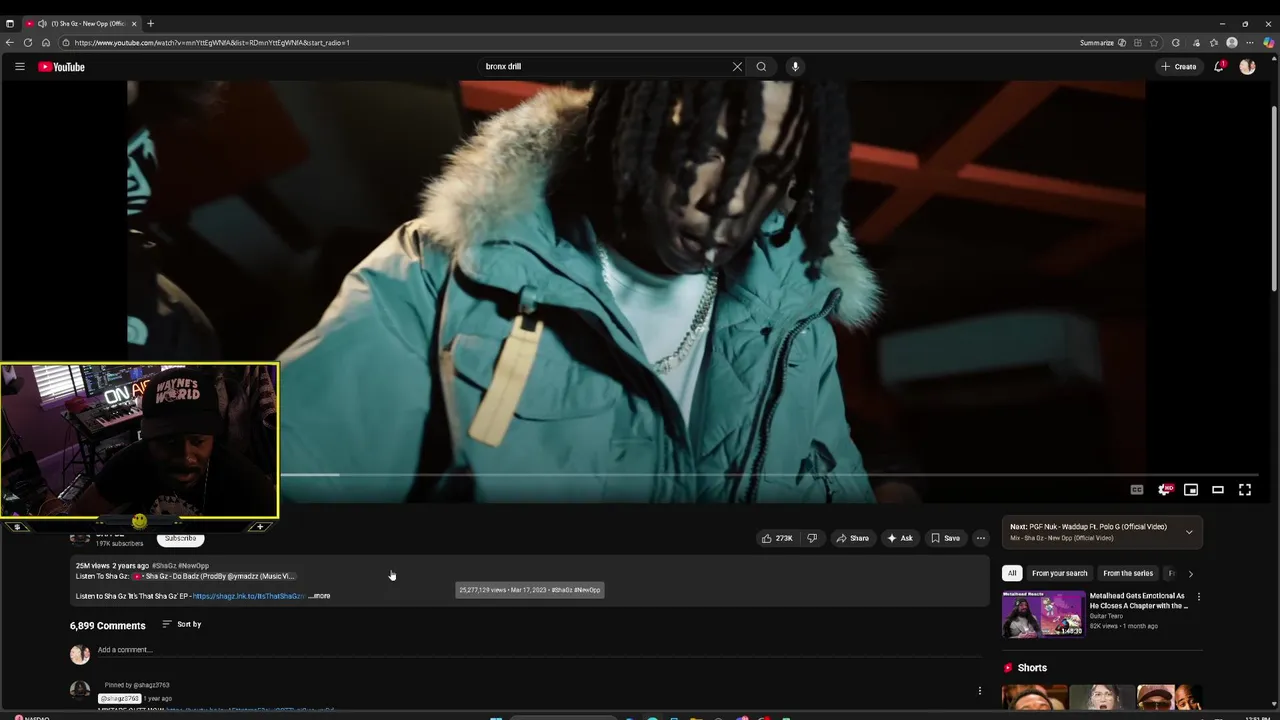
Task: Open browser tab actions menu
Action: point(10,23)
